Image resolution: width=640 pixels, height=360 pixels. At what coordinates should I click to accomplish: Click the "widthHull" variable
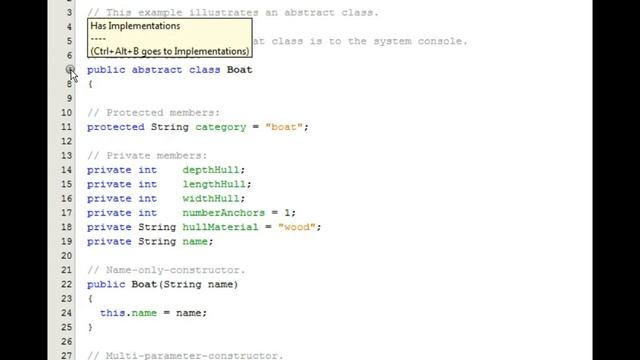[211, 198]
